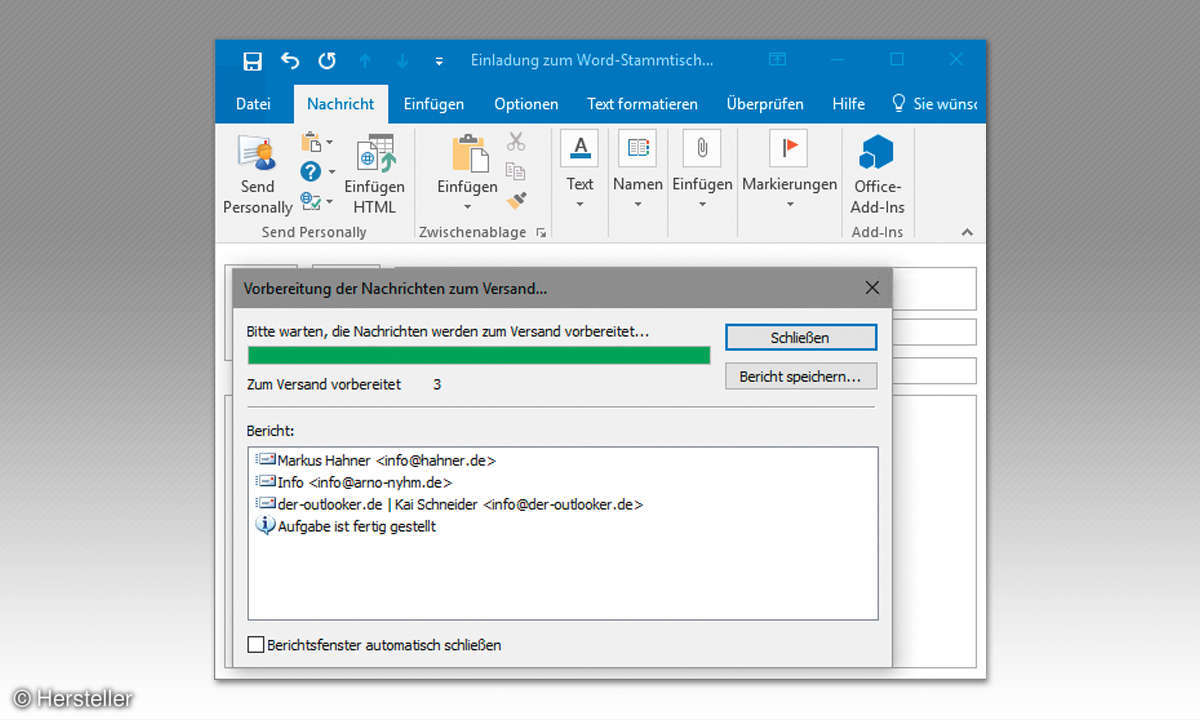Click the Redo circular arrow icon

click(x=327, y=61)
